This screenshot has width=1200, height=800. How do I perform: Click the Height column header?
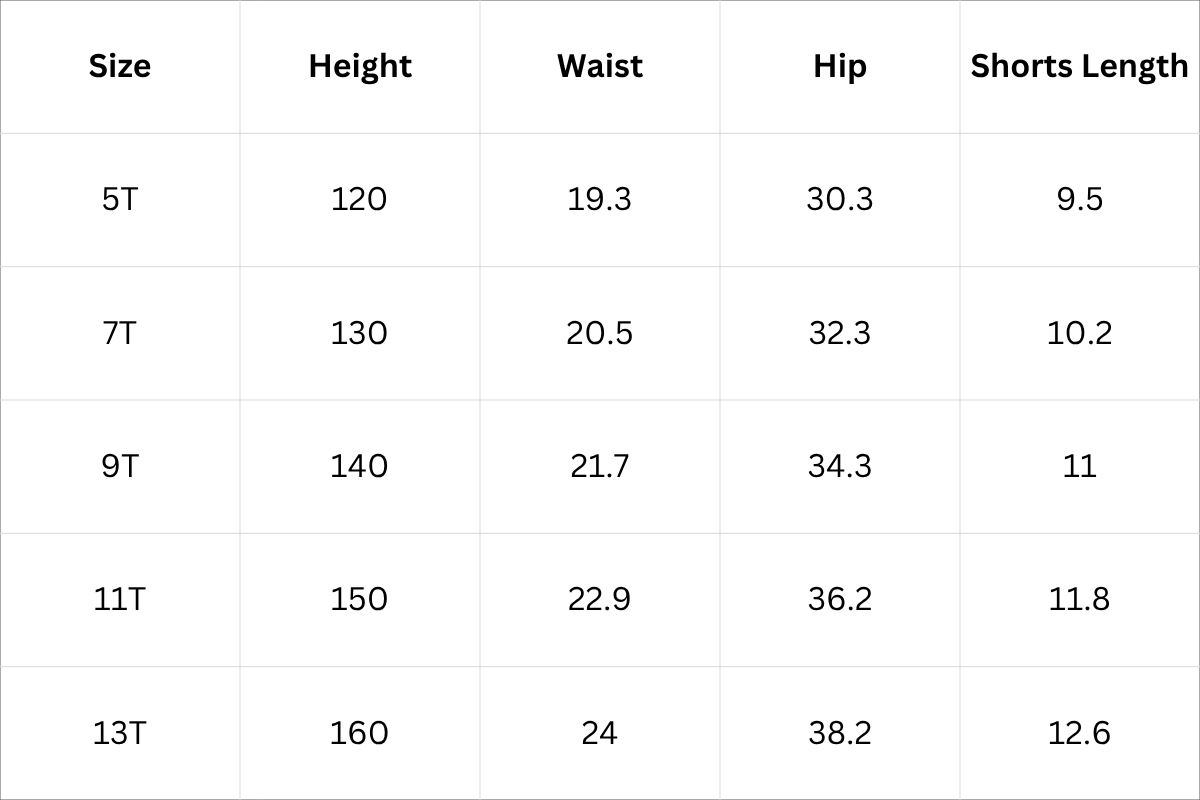tap(360, 67)
